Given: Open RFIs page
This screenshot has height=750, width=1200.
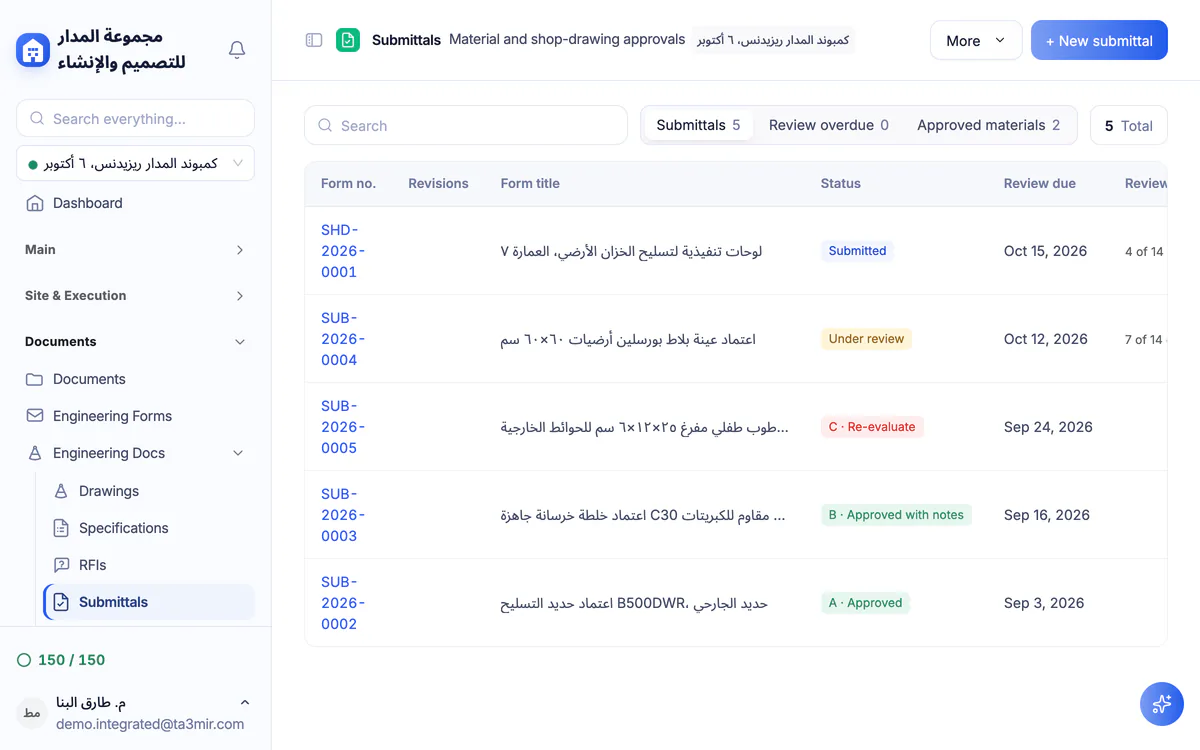Looking at the screenshot, I should (149, 565).
